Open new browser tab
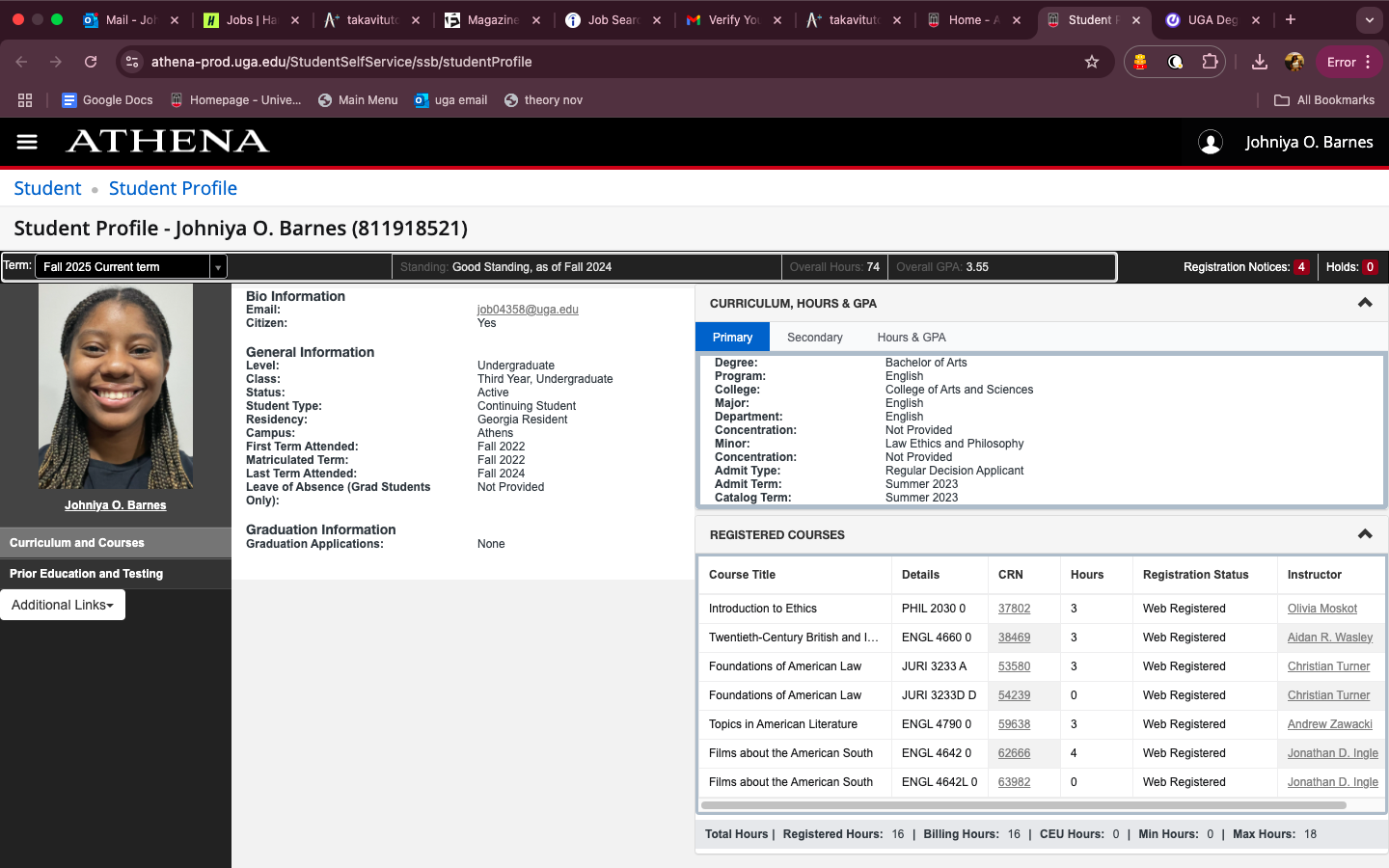1389x868 pixels. tap(1291, 19)
